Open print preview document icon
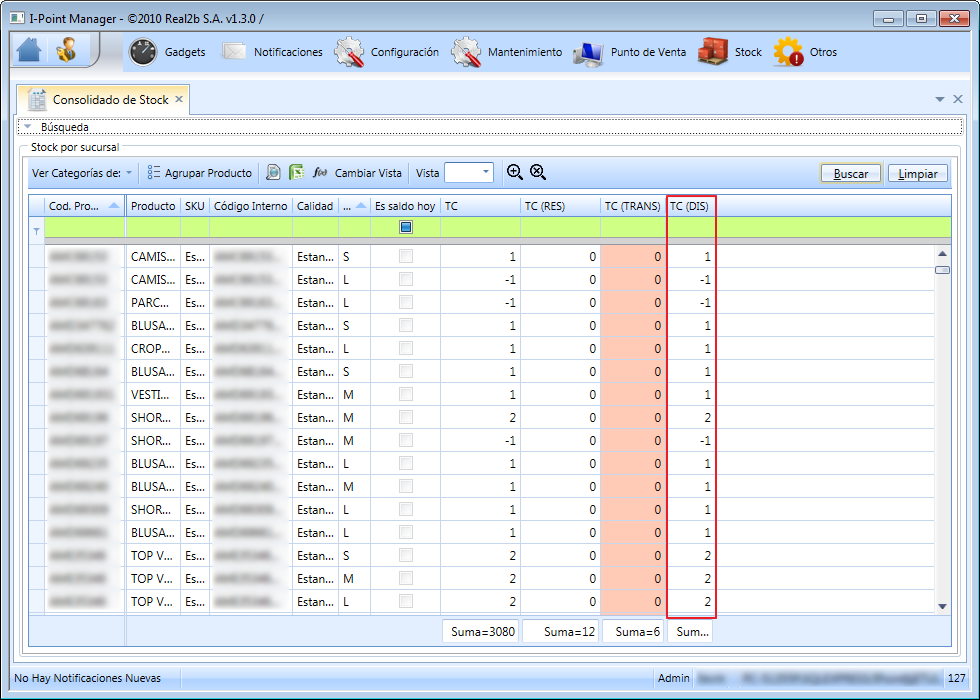Image resolution: width=980 pixels, height=700 pixels. pyautogui.click(x=273, y=172)
